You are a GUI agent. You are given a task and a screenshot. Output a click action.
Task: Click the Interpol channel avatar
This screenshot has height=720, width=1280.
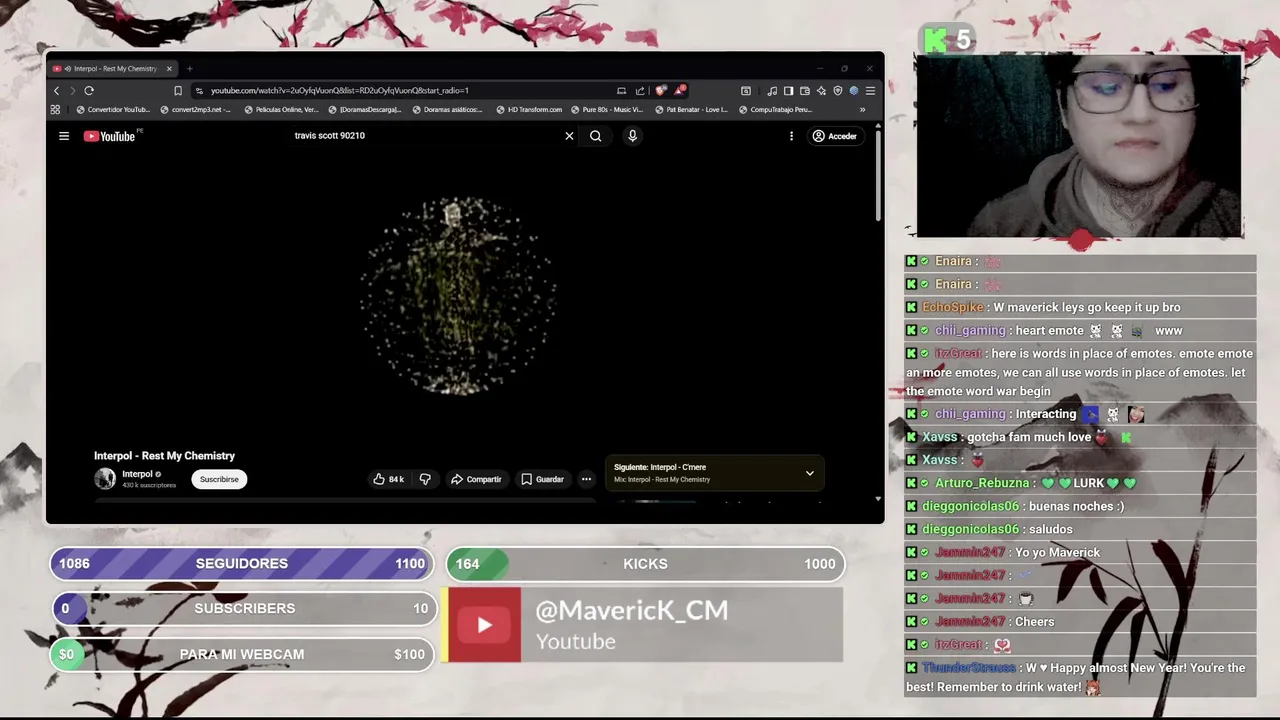point(105,479)
